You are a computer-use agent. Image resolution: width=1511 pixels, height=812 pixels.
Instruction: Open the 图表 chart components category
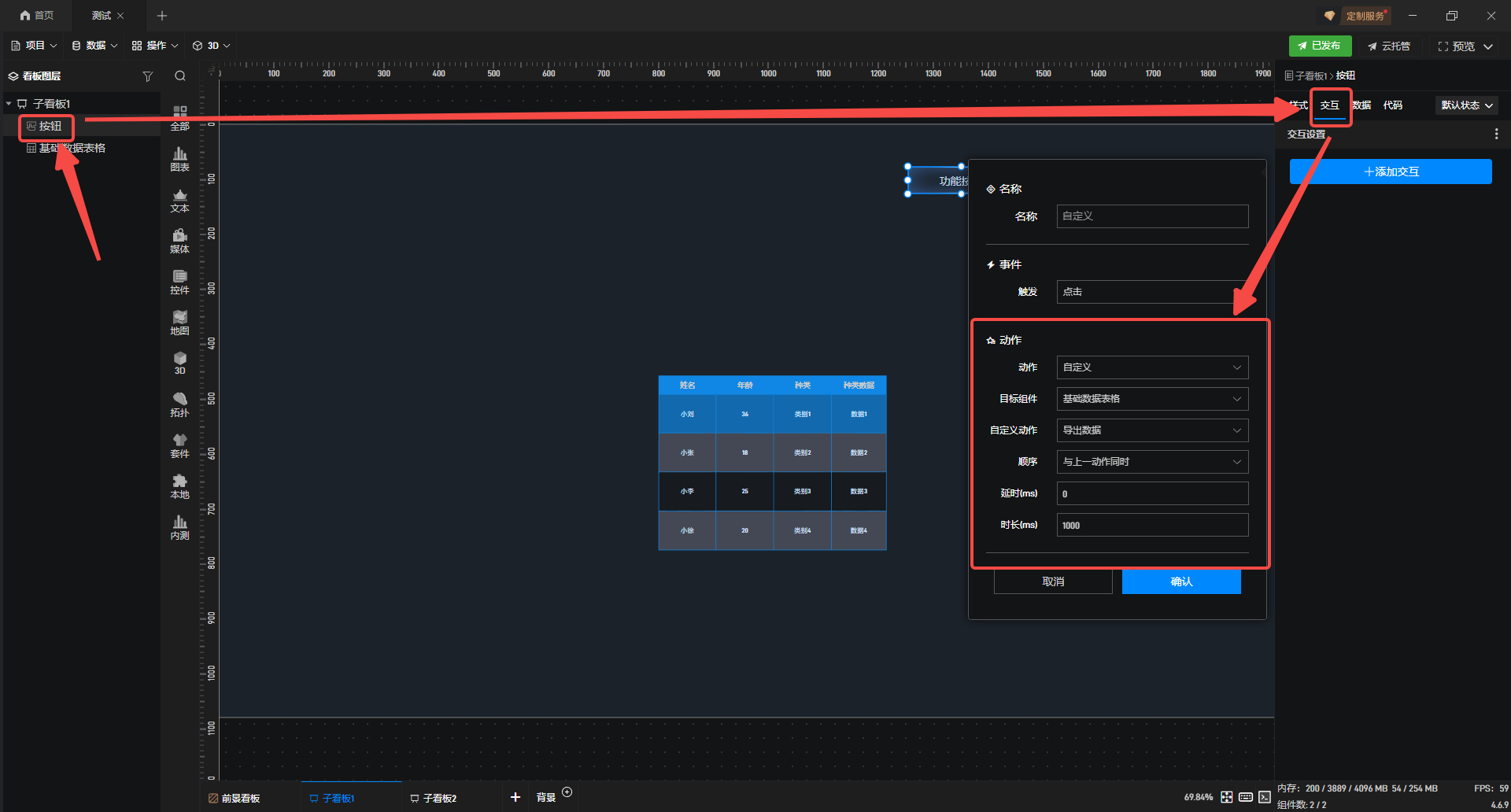pos(179,159)
